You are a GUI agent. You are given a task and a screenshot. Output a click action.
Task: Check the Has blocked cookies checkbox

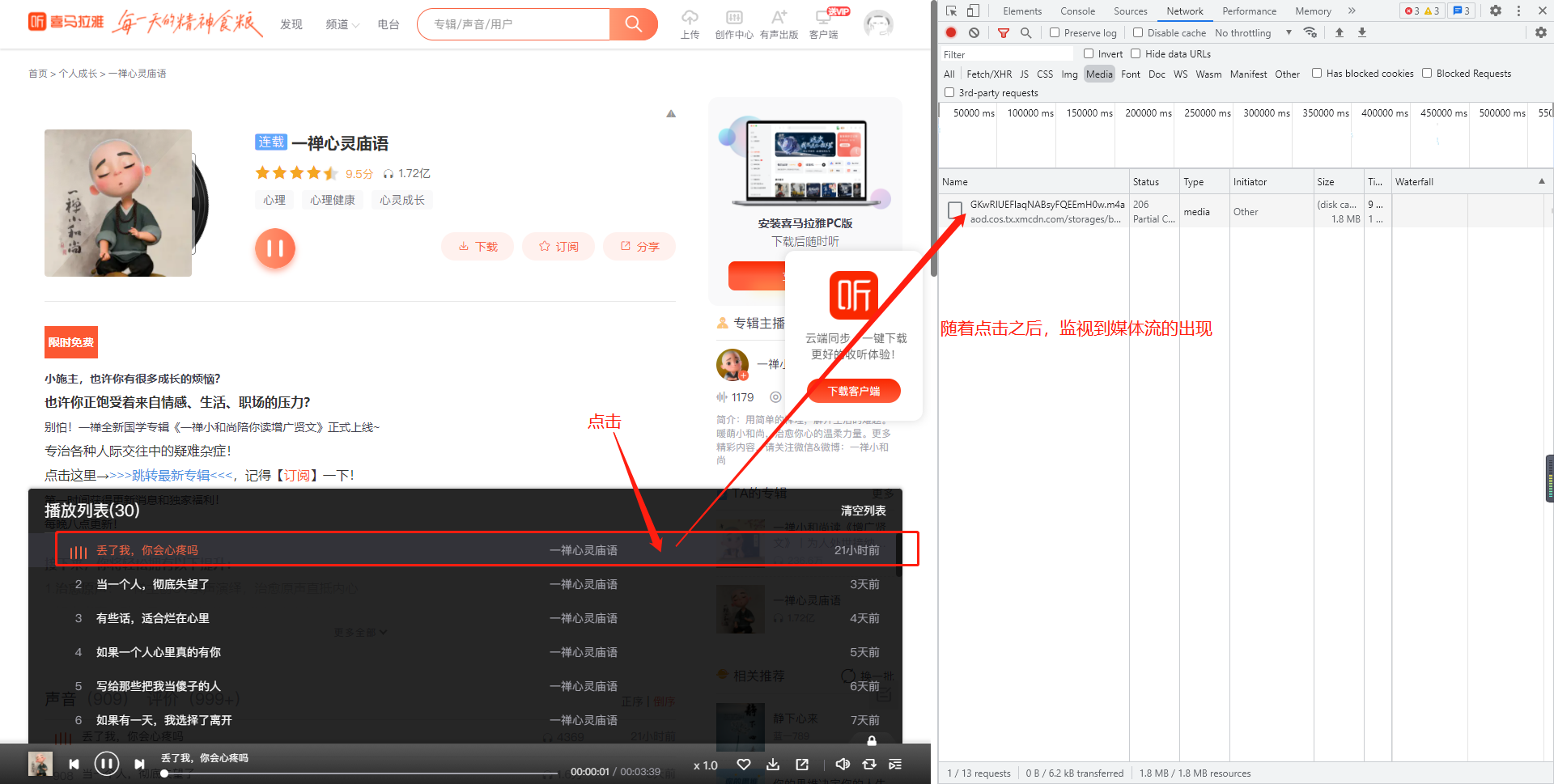point(1317,73)
